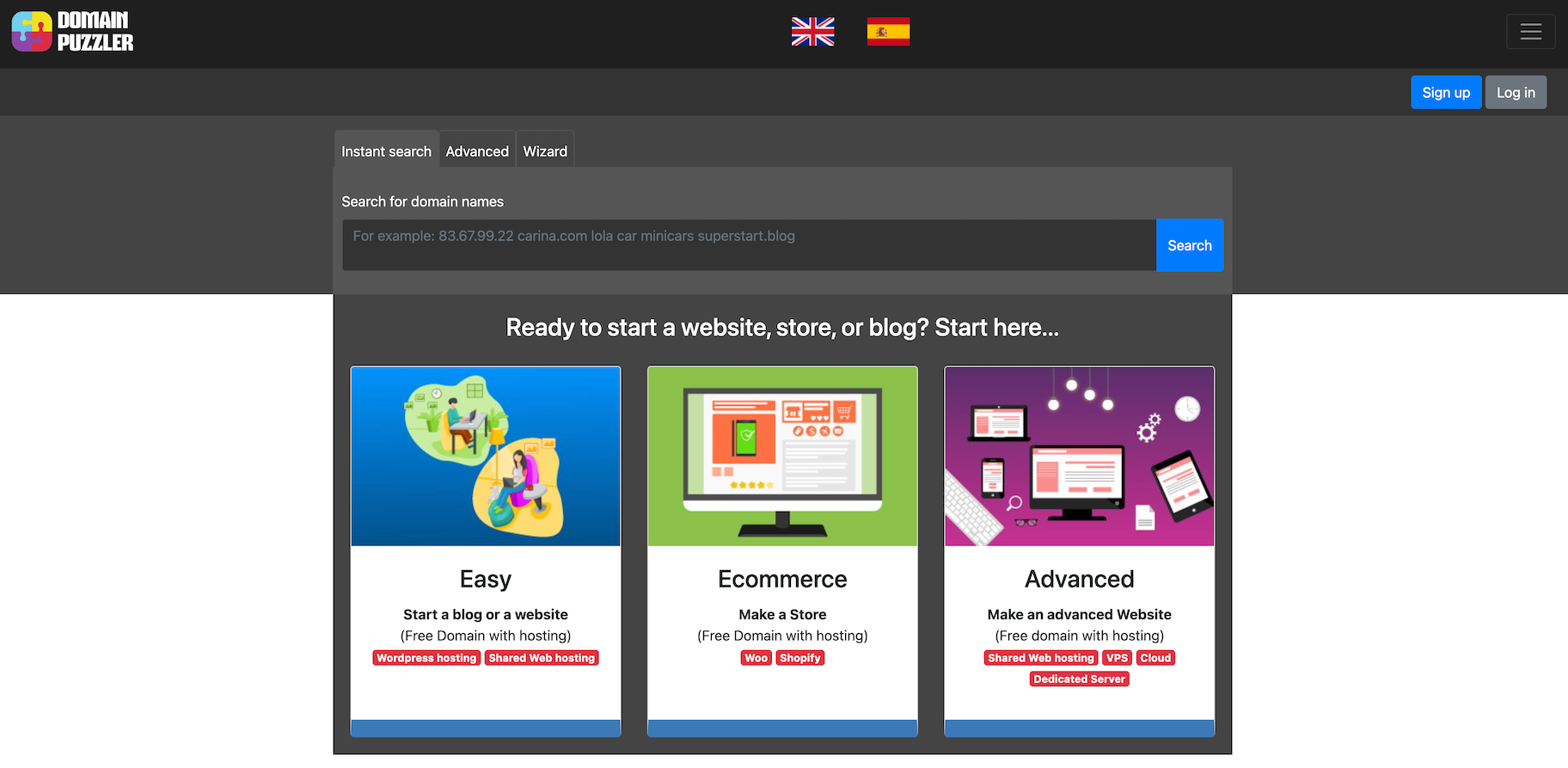Focus the domain names search field
Screen dimensions: 1568x768
point(748,245)
